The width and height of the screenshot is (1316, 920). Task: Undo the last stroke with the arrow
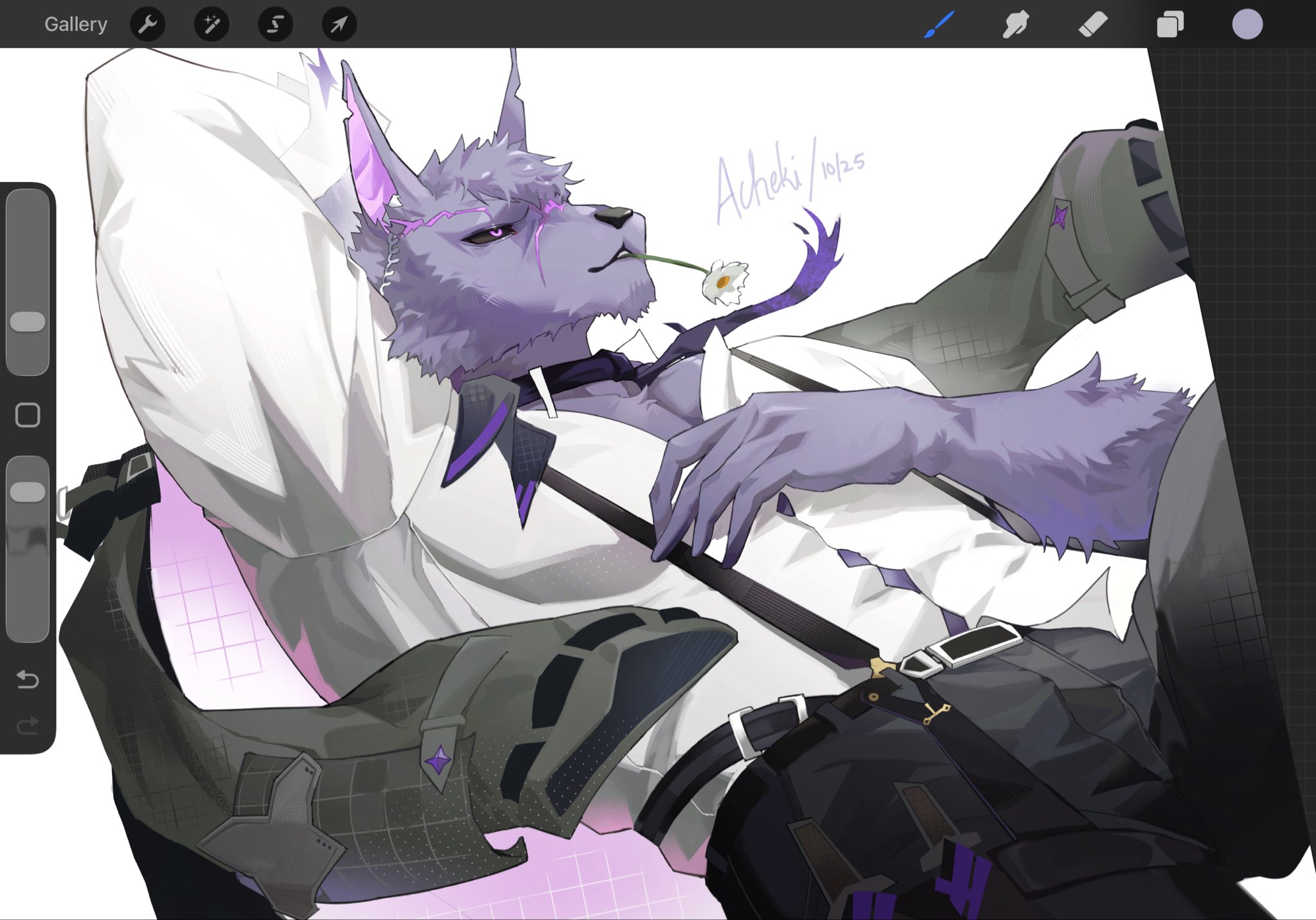[28, 679]
